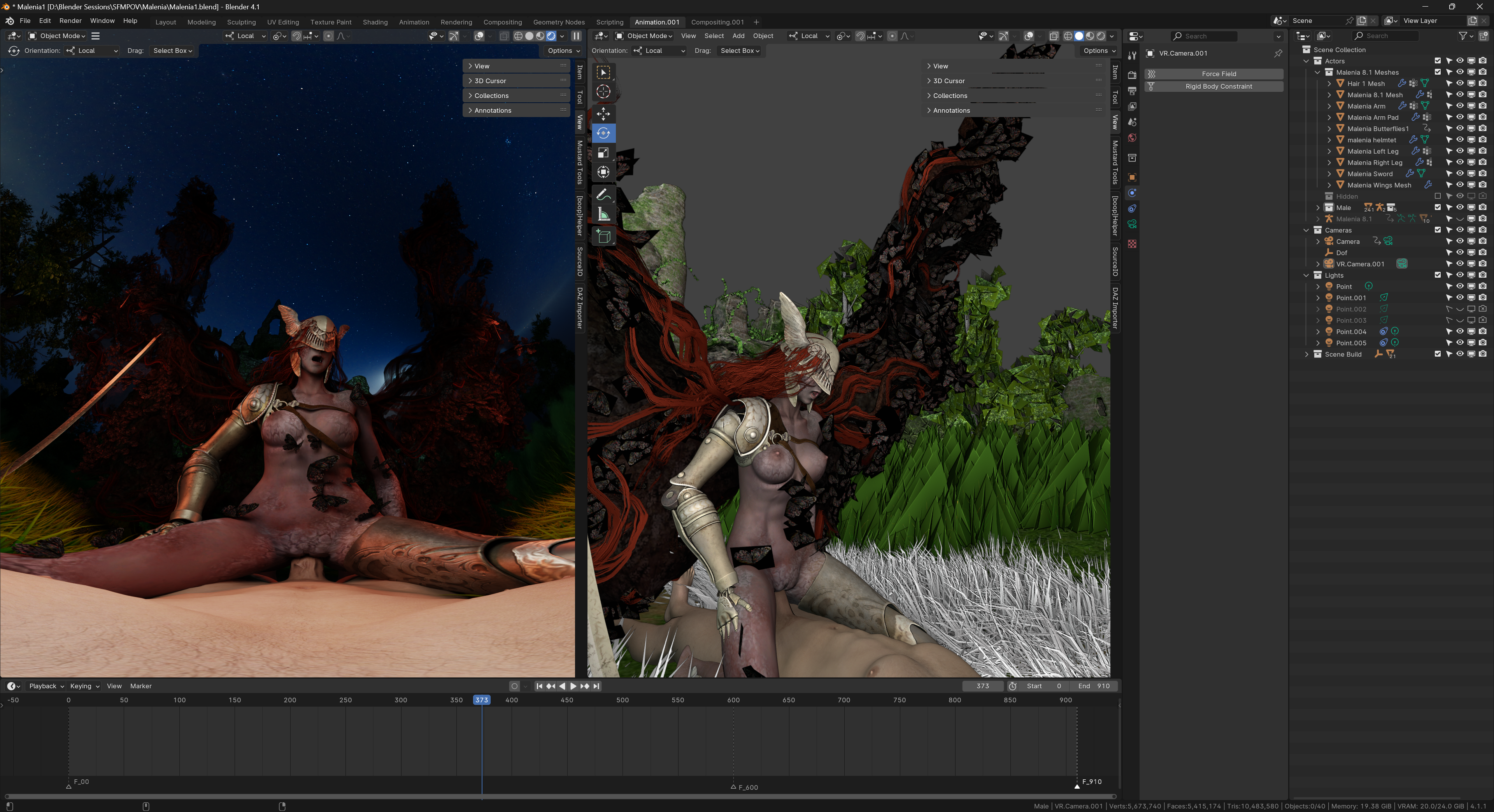Open the Blender logo app menu
This screenshot has width=1494, height=812.
[9, 21]
